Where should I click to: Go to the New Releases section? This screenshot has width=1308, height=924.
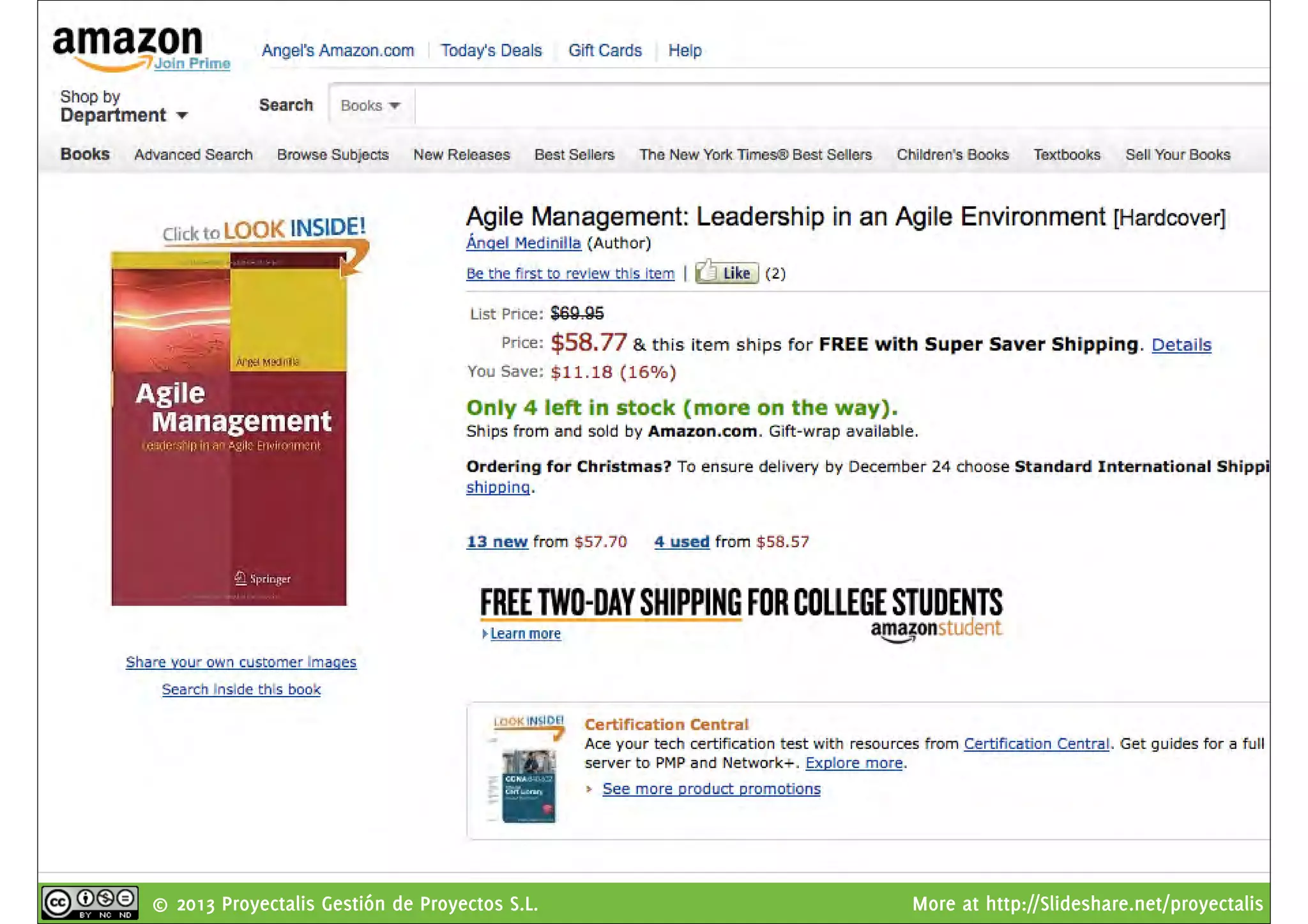[461, 155]
